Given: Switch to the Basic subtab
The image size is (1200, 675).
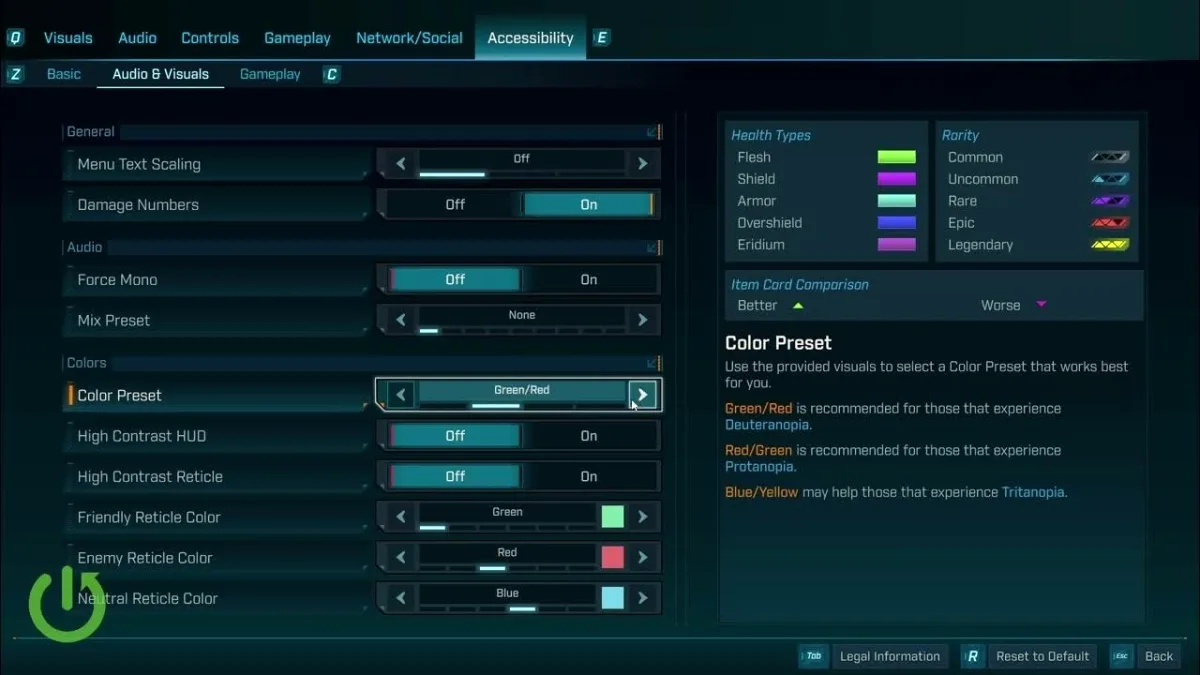Looking at the screenshot, I should click(x=64, y=74).
